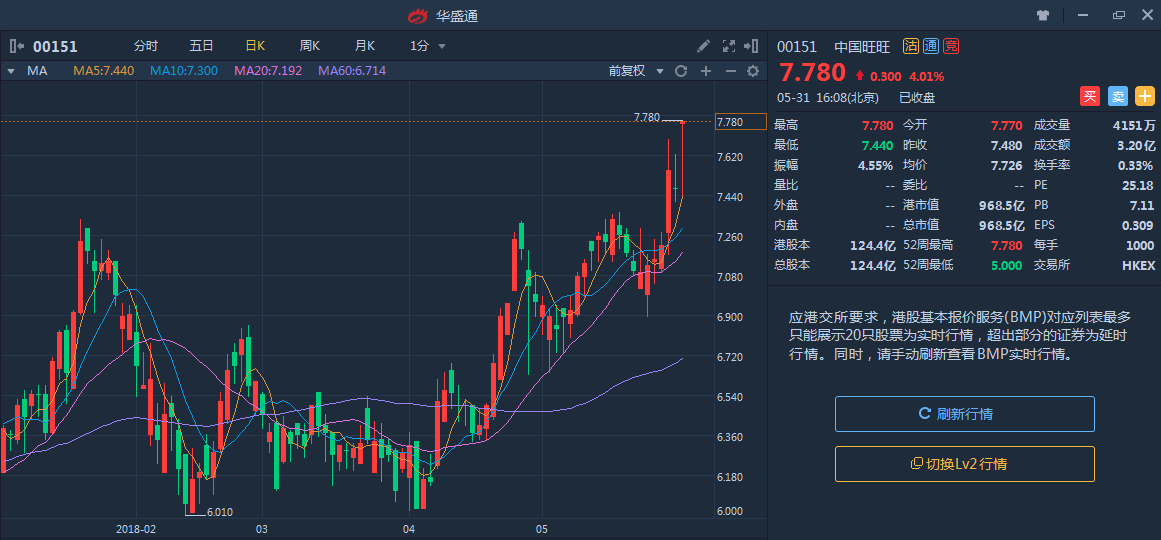Image resolution: width=1161 pixels, height=540 pixels.
Task: Click the 华盛通 logo icon
Action: (418, 16)
